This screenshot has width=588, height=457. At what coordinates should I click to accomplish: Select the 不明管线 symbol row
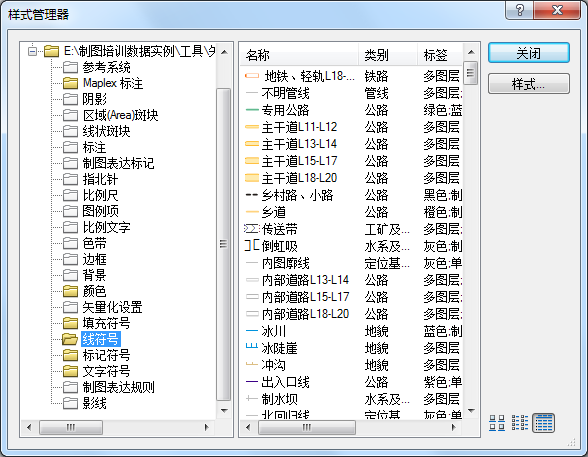[352, 93]
